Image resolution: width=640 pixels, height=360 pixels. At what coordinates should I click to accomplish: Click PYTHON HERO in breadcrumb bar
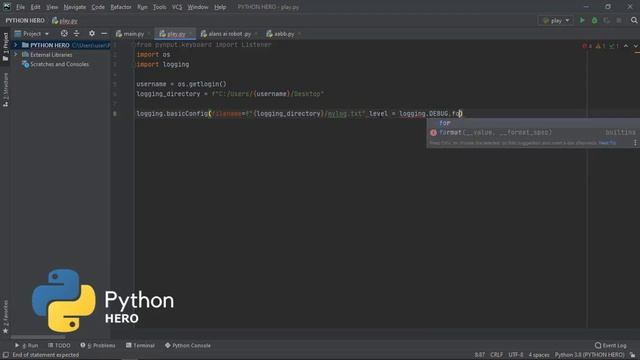tap(25, 20)
